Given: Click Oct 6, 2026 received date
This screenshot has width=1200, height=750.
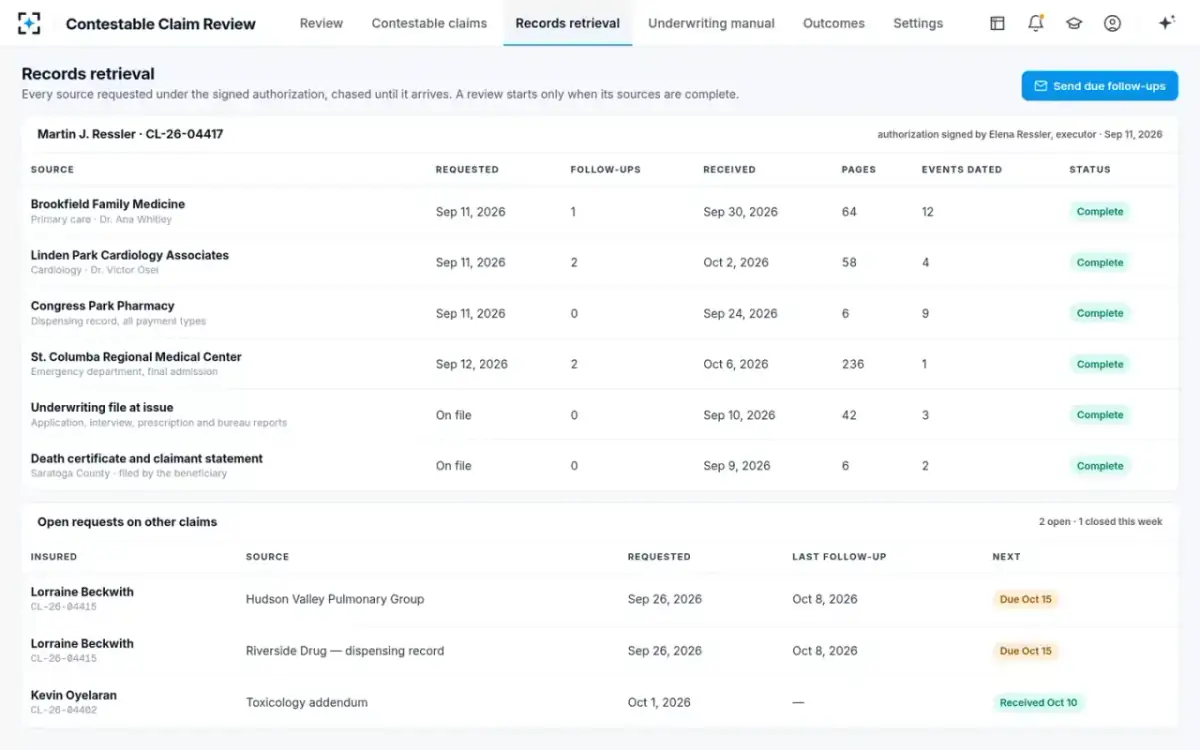Looking at the screenshot, I should coord(736,364).
